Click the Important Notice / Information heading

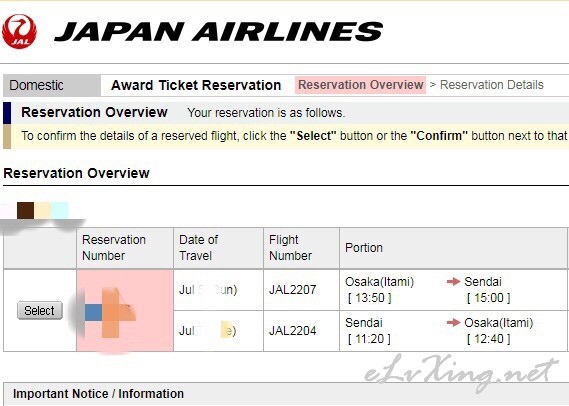[x=98, y=394]
